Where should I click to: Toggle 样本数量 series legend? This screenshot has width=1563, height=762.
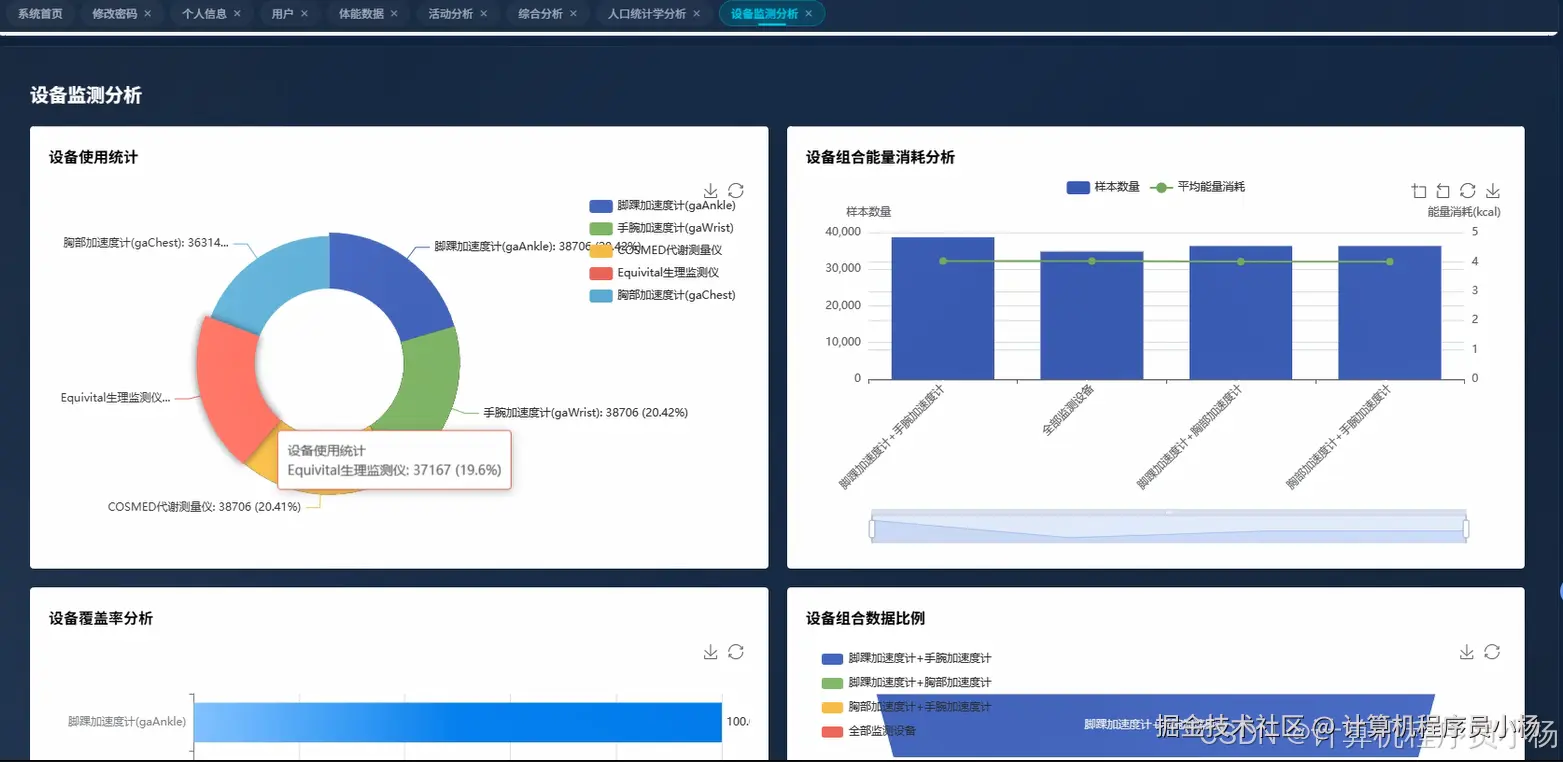[1103, 187]
